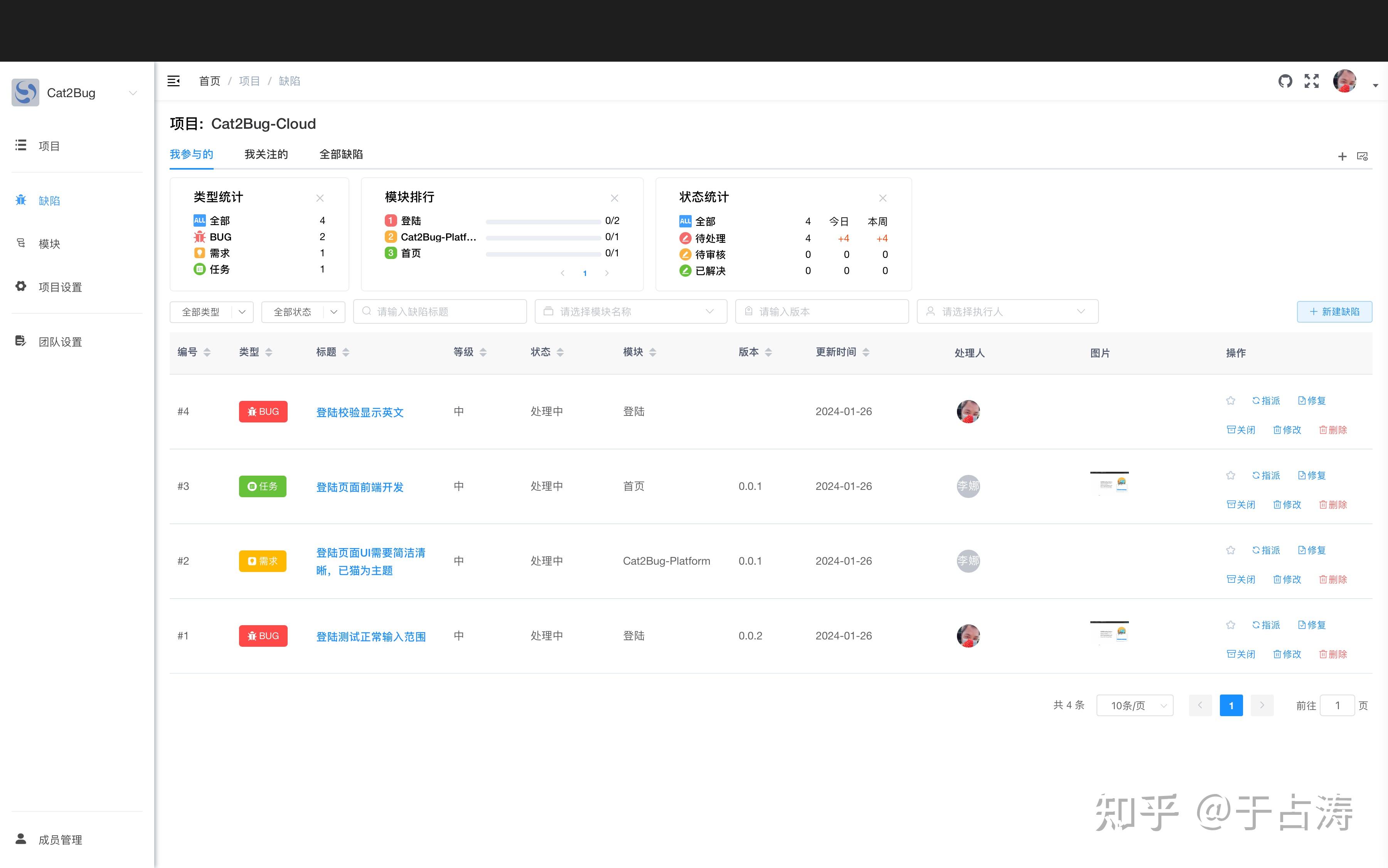Select 缺陷 in the sidebar
The image size is (1388, 868).
coord(49,200)
